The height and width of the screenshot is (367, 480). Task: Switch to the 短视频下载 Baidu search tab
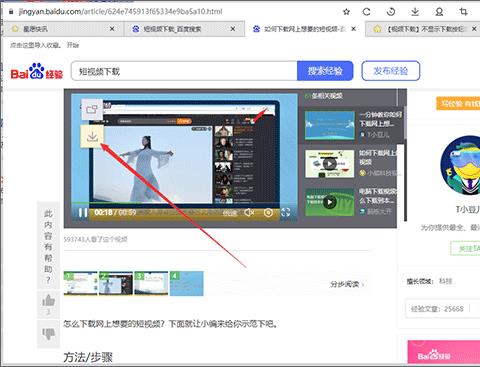click(184, 29)
